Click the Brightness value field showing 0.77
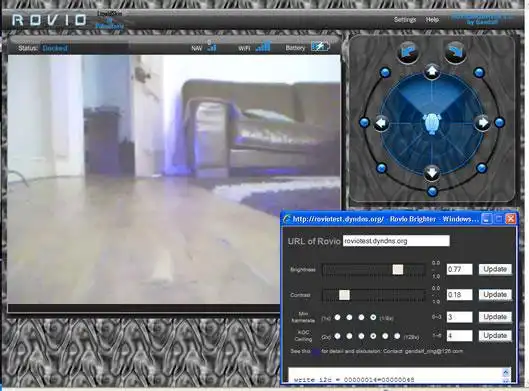529x391 pixels. coord(460,269)
